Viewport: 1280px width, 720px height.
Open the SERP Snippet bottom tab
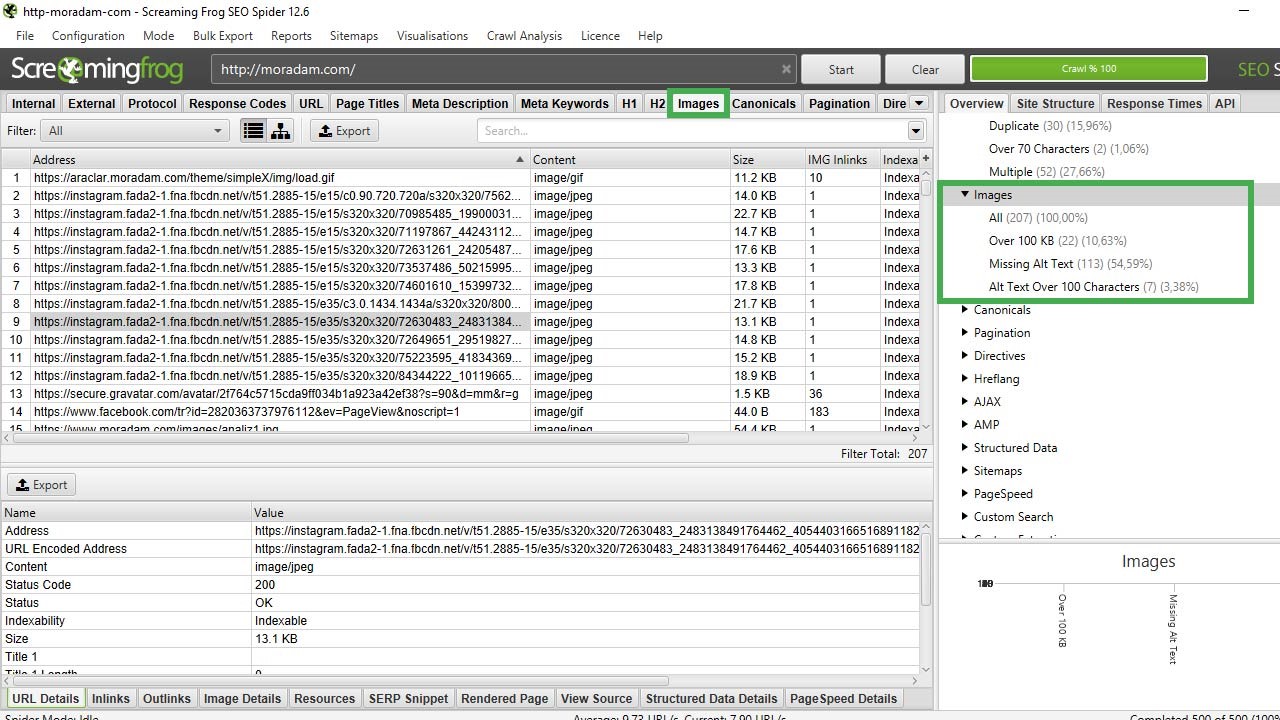[x=408, y=698]
